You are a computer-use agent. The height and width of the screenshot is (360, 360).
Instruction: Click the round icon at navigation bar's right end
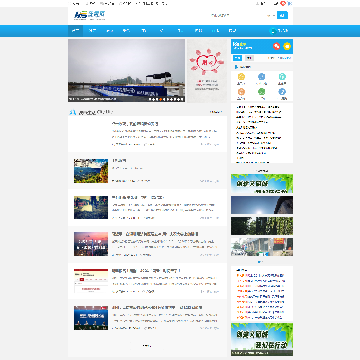273,31
